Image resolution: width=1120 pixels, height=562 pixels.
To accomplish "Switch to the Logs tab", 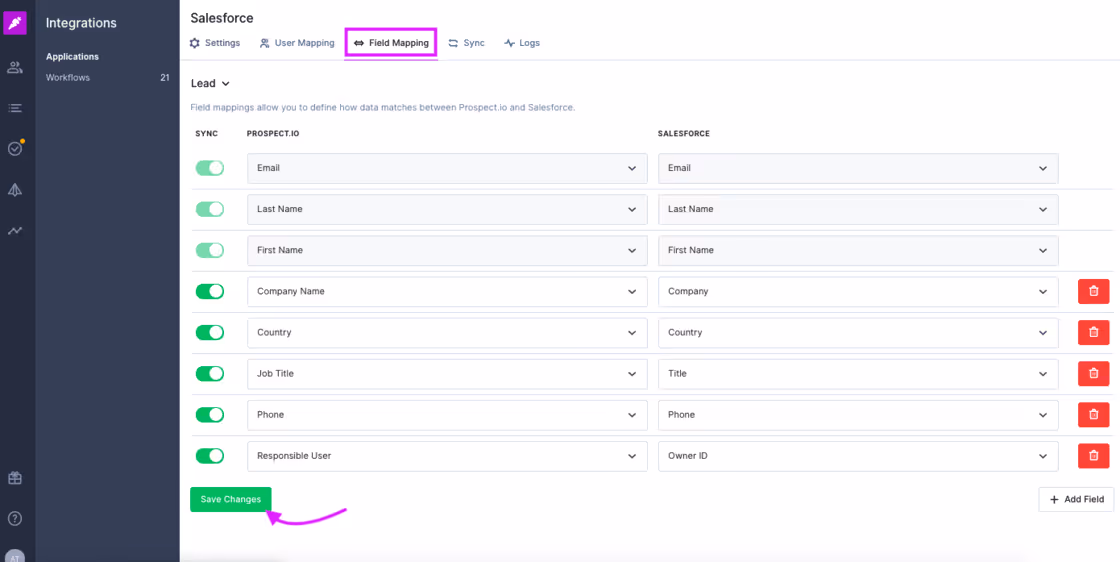I will coord(522,43).
